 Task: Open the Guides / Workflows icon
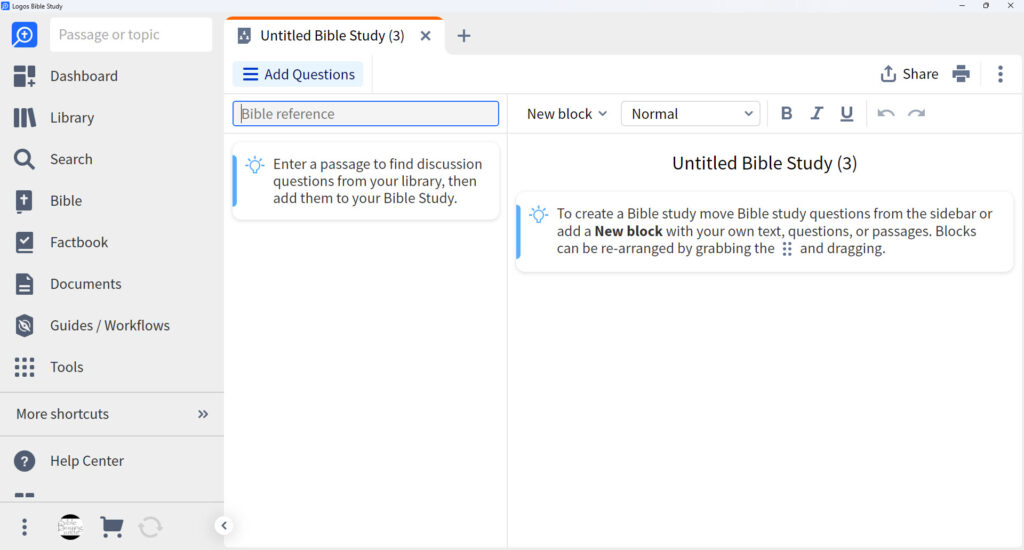pos(24,325)
